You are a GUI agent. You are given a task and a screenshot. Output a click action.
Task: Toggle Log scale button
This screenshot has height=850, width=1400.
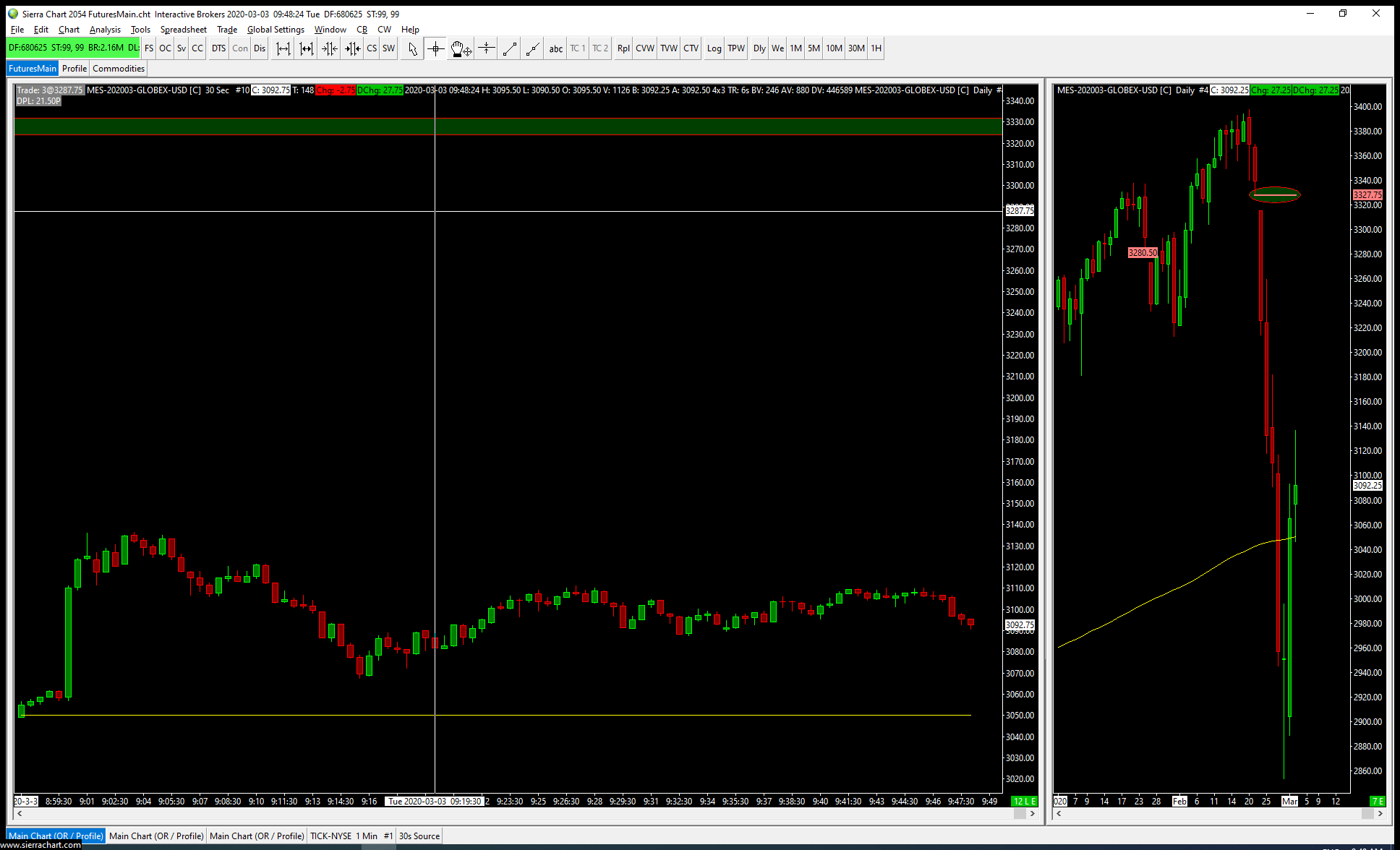714,48
